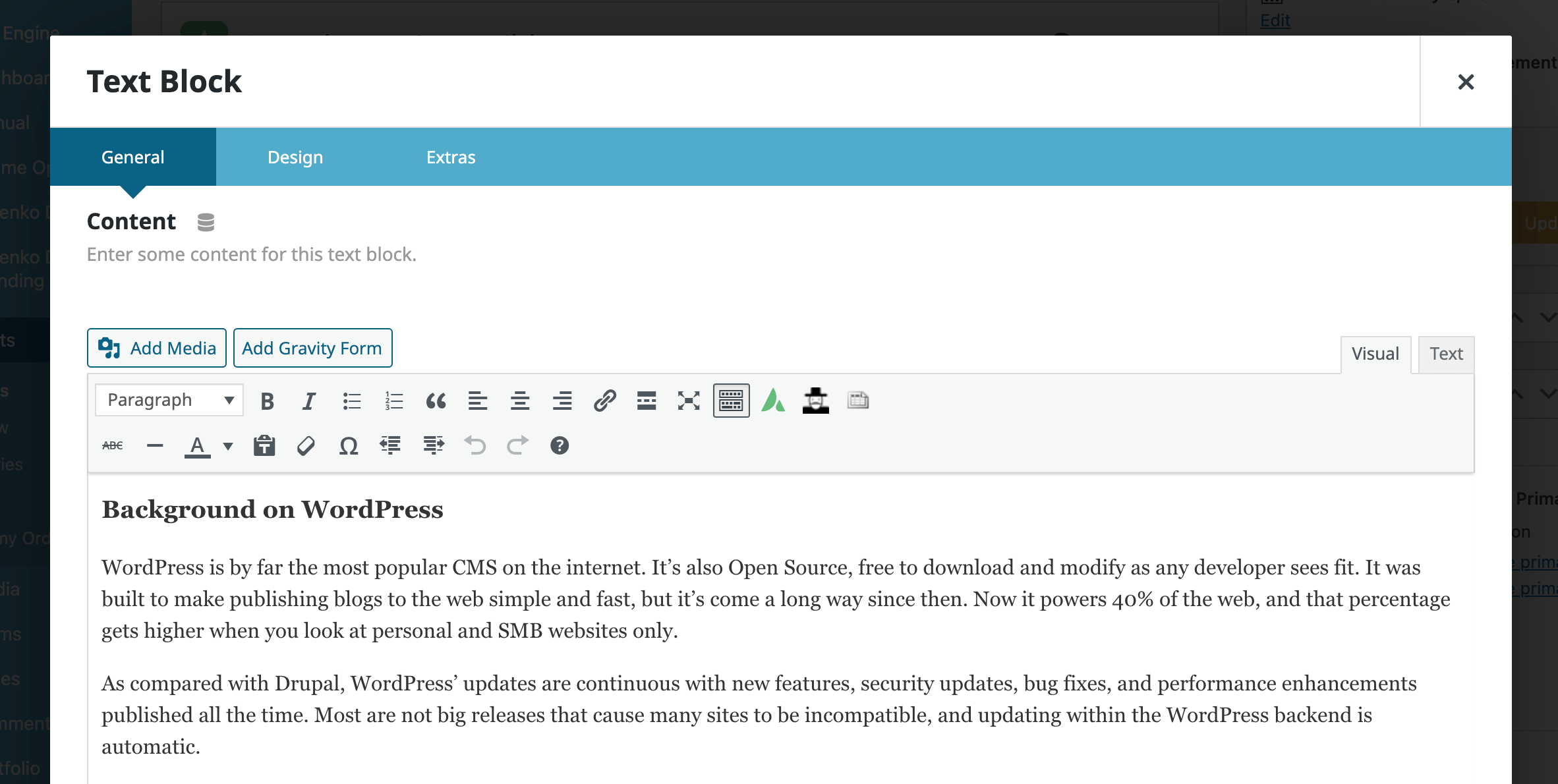Toggle strikethrough text formatting

112,445
